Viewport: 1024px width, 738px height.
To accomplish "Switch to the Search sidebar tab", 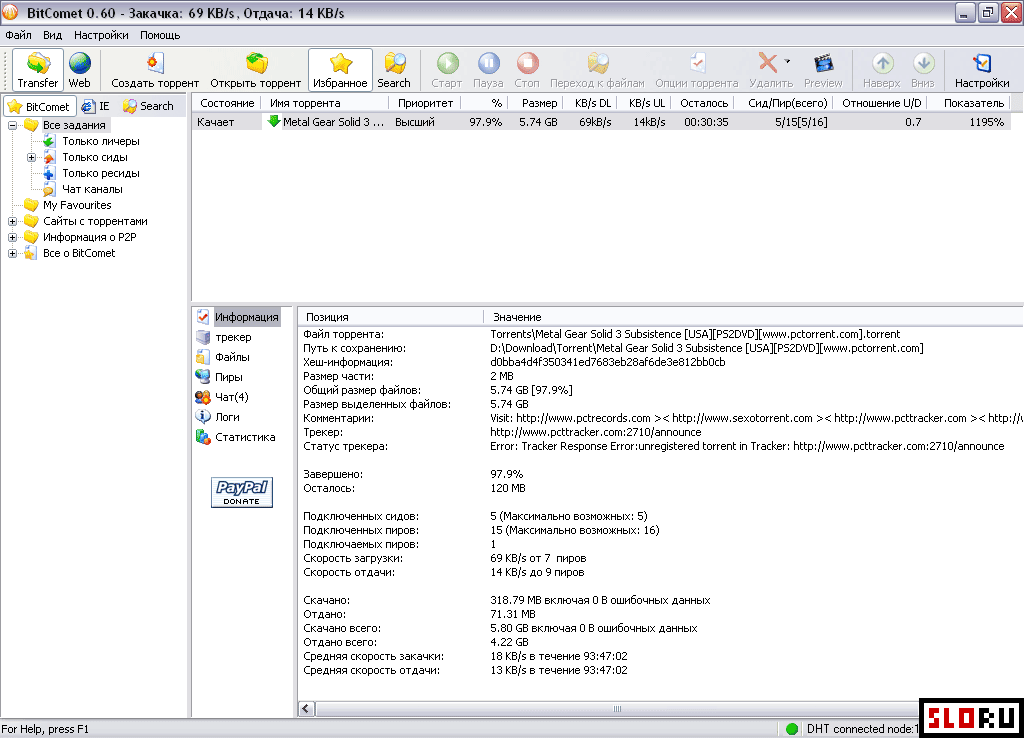I will 149,106.
